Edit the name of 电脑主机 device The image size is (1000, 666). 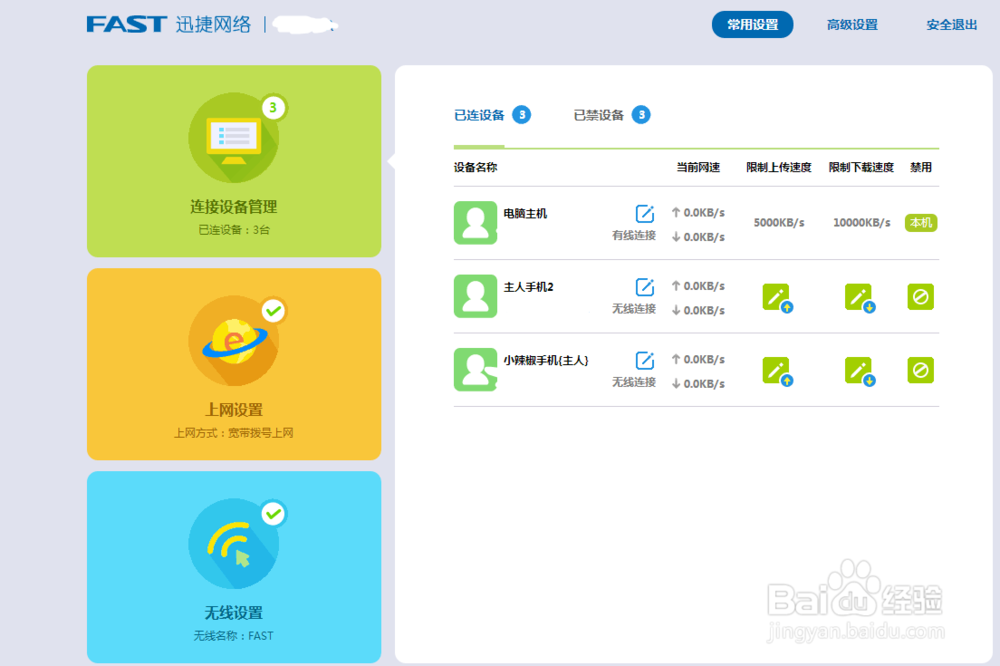(643, 211)
